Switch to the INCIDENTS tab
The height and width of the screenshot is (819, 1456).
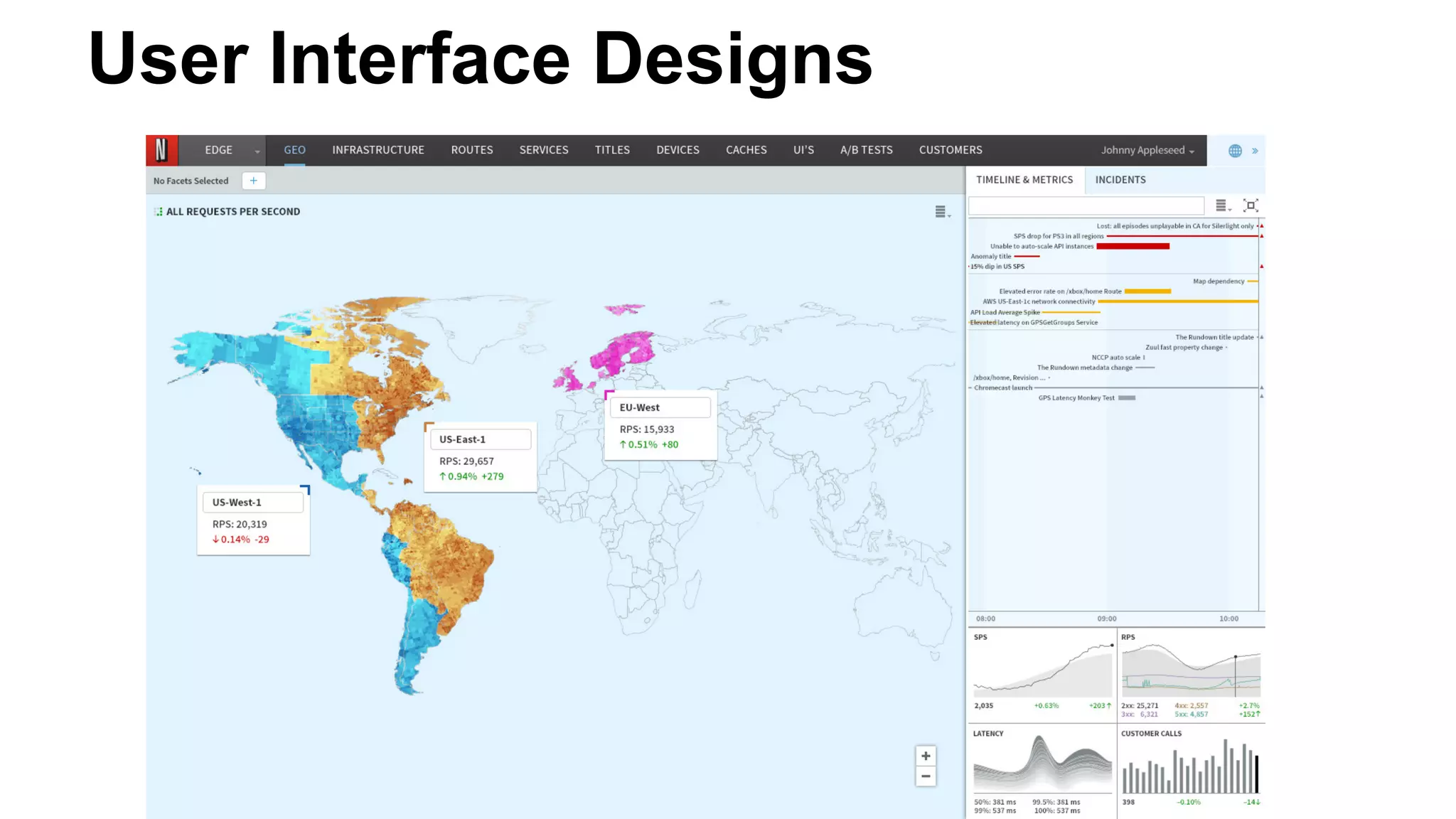coord(1120,180)
